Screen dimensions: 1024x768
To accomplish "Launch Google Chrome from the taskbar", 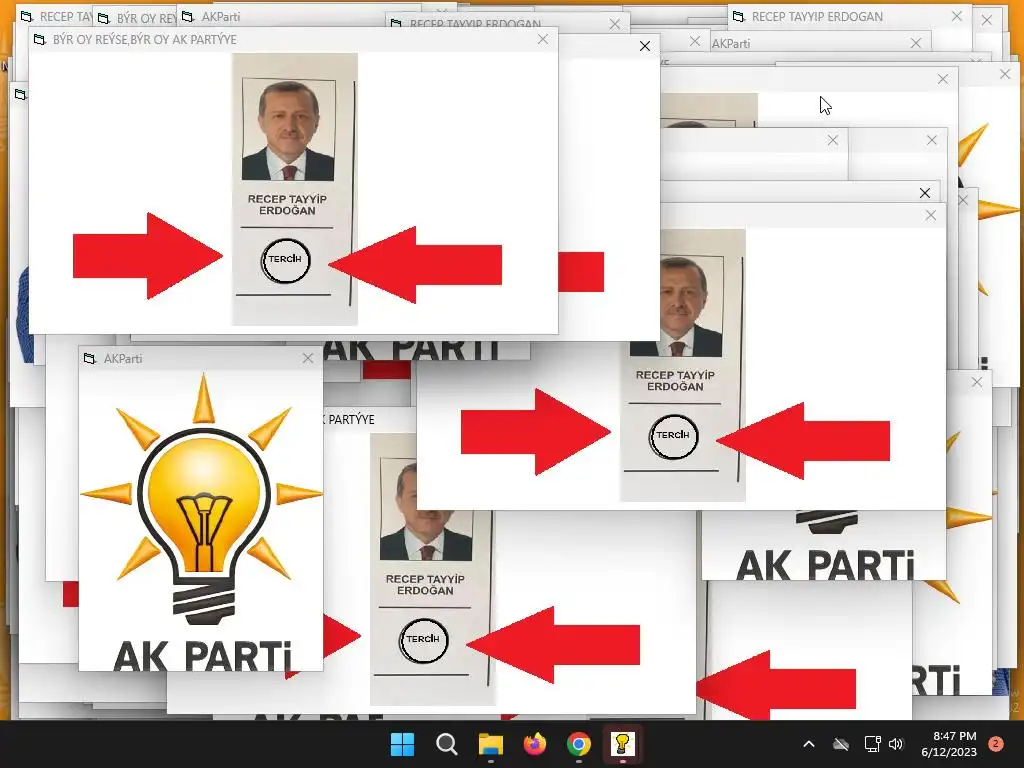I will pos(579,744).
